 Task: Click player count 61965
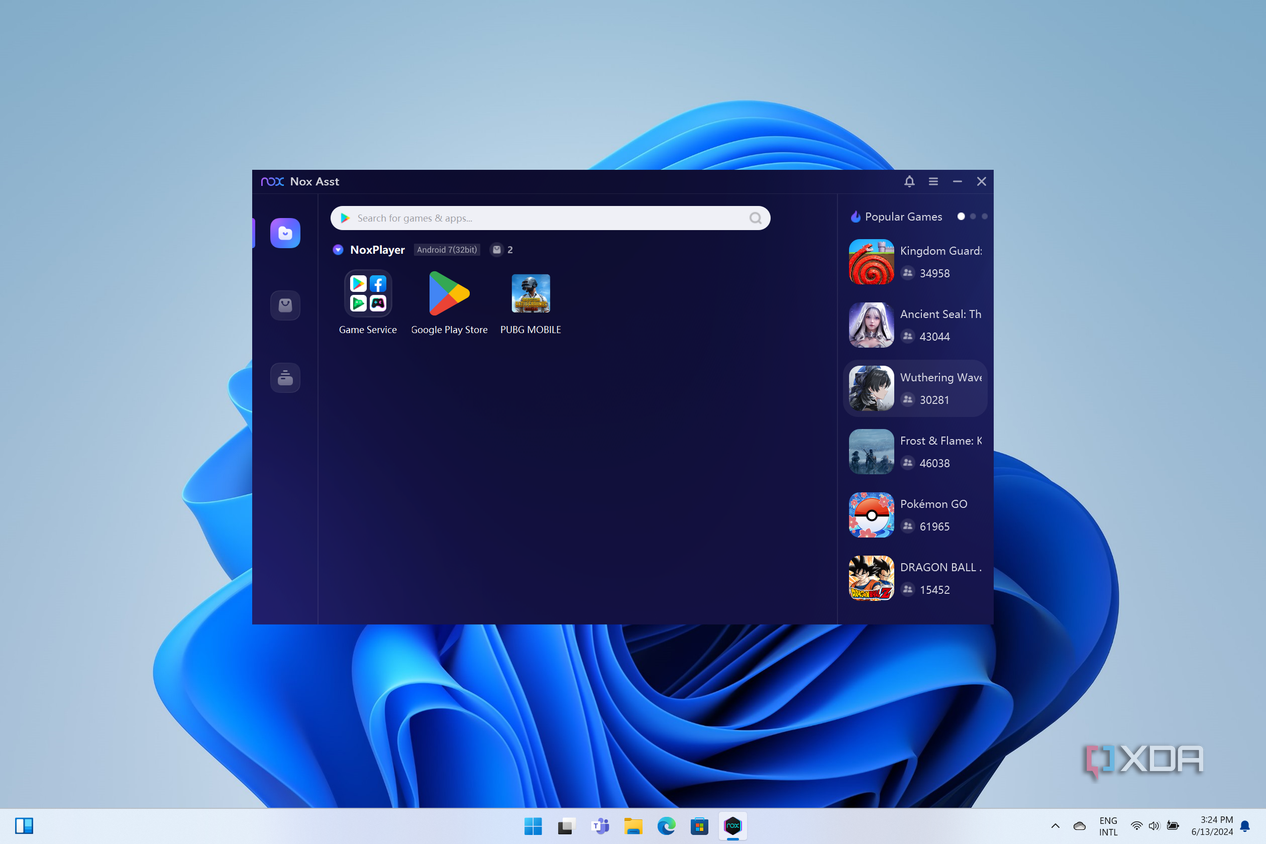935,526
